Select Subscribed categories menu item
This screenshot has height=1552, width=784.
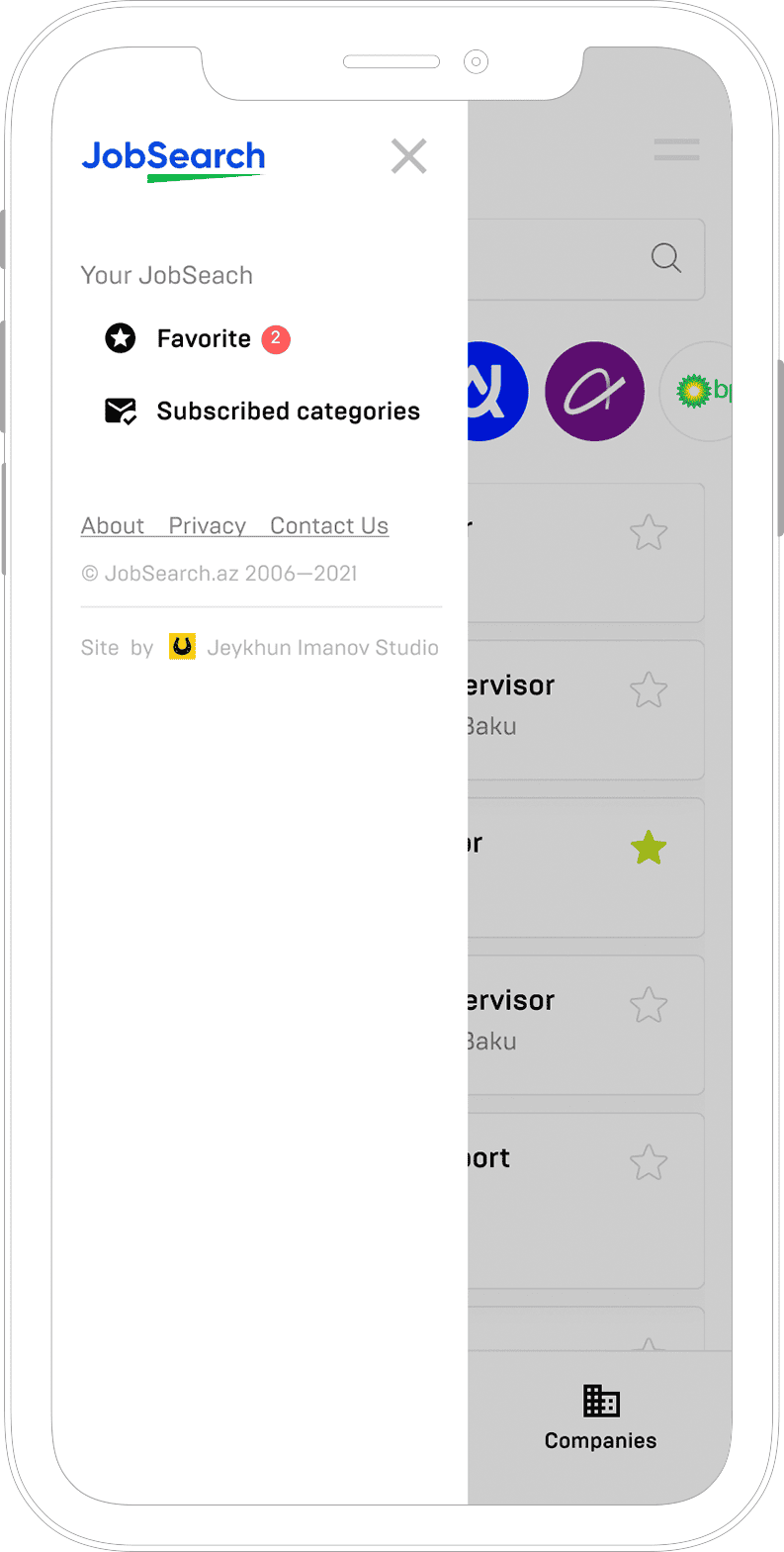click(262, 411)
